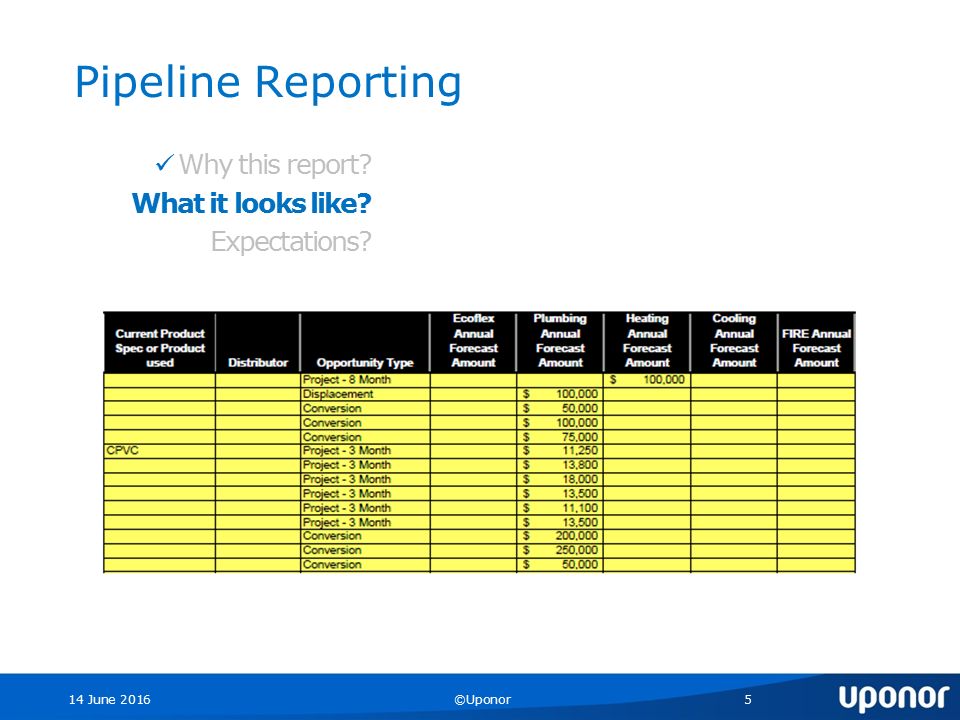Click the "Project - 8 Month" cell
This screenshot has width=960, height=720.
click(365, 380)
